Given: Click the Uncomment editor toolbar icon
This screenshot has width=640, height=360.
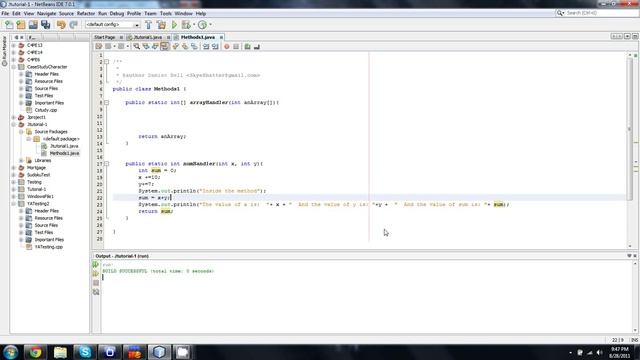Looking at the screenshot, I should point(257,47).
